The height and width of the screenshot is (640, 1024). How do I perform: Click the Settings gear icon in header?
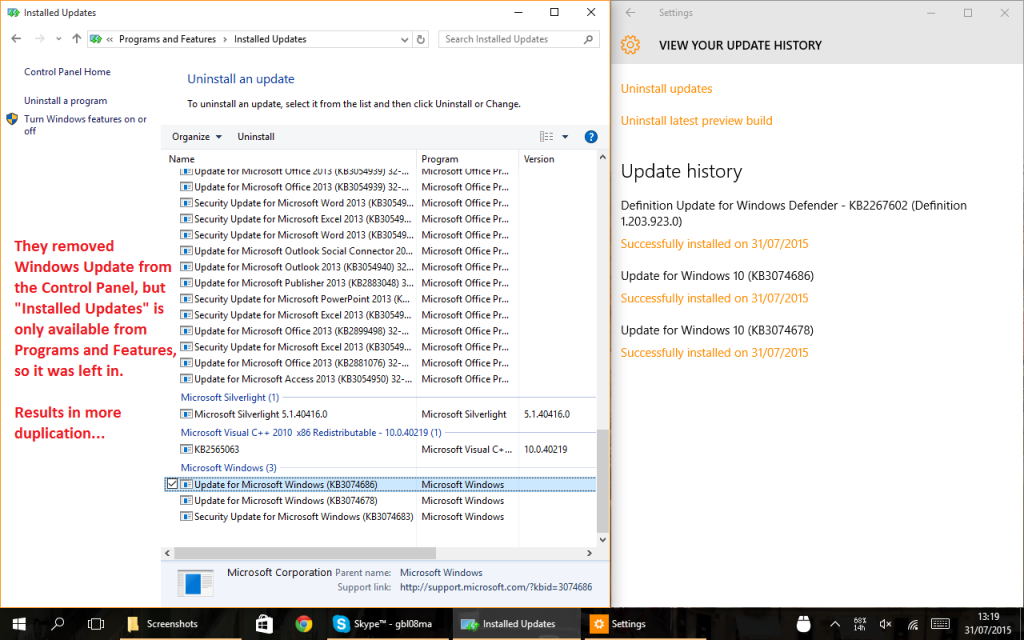630,45
